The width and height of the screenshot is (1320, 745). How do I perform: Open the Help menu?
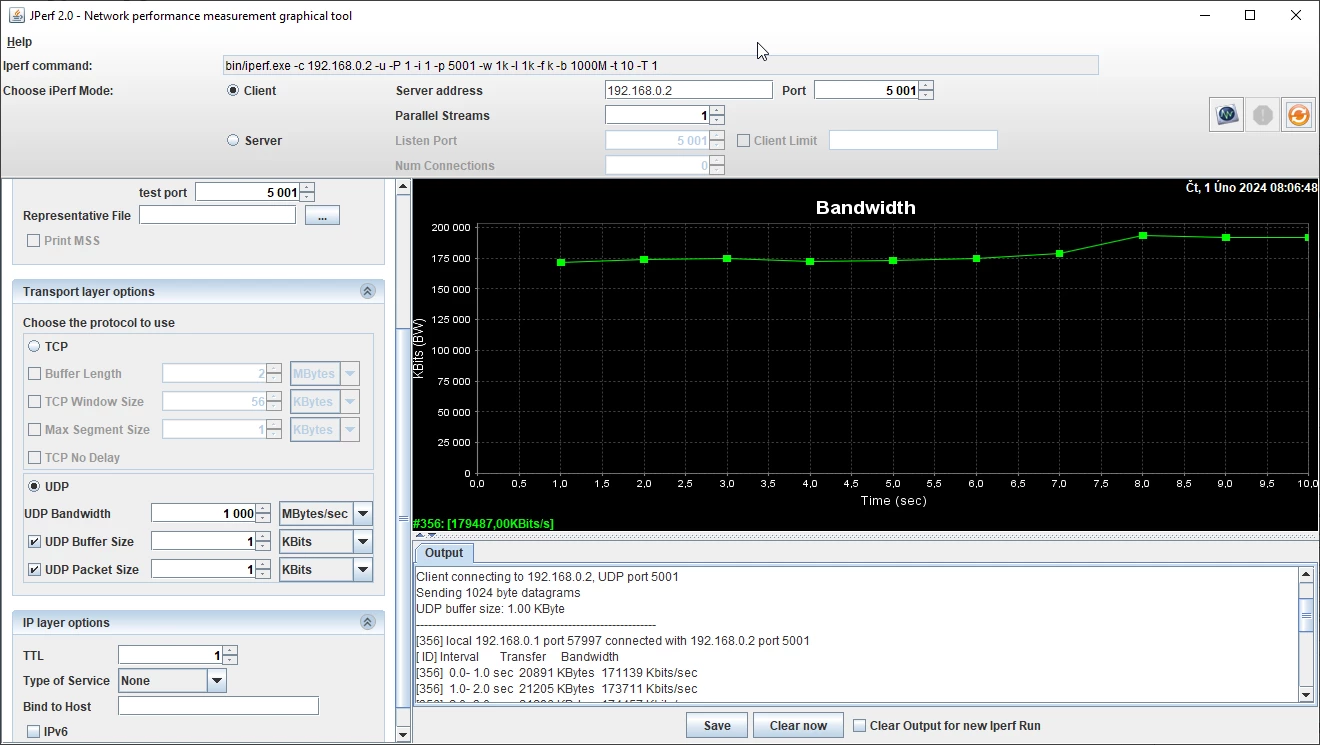coord(19,42)
